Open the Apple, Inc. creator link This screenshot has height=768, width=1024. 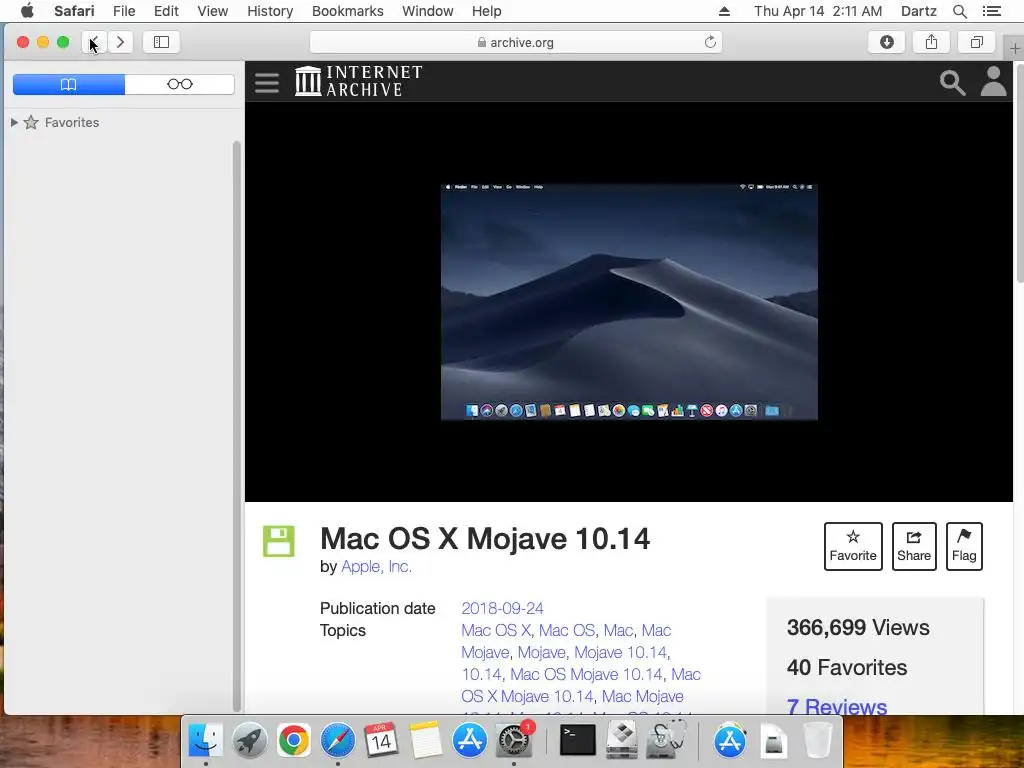click(376, 566)
